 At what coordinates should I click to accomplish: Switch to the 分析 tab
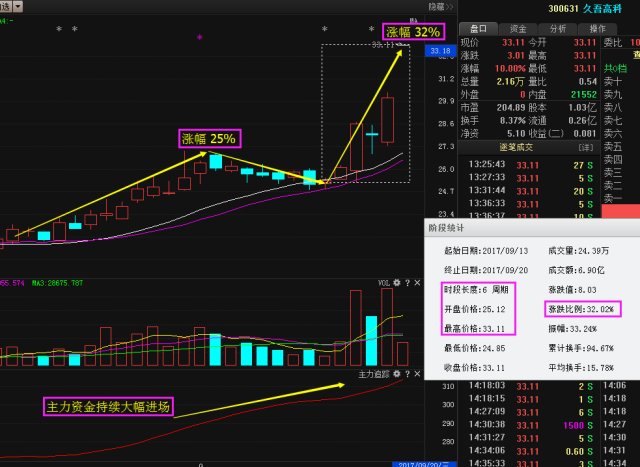coord(558,29)
